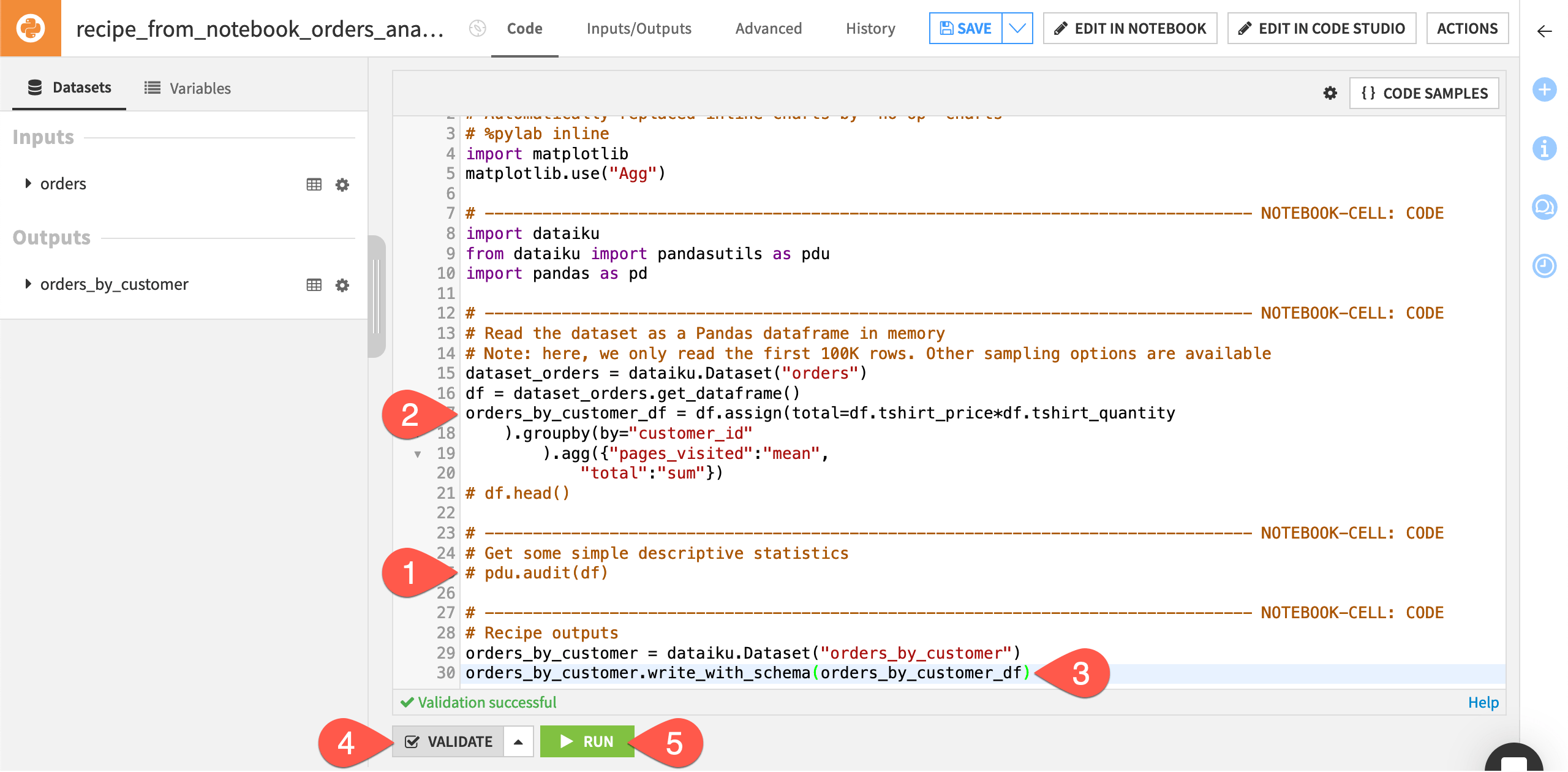The image size is (1568, 772).
Task: Open the orders dataset table view
Action: (313, 183)
